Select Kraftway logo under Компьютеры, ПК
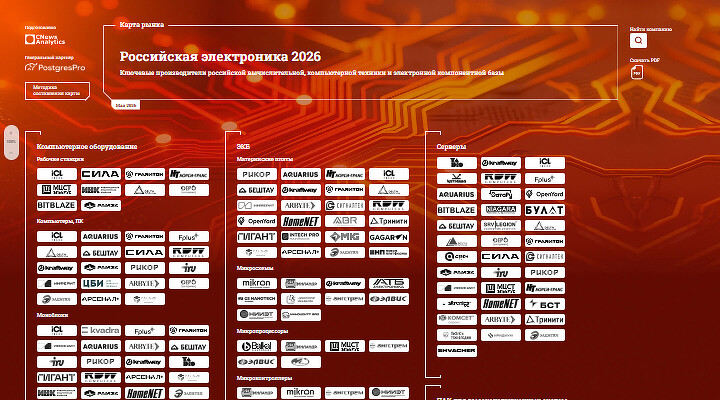 click(57, 268)
